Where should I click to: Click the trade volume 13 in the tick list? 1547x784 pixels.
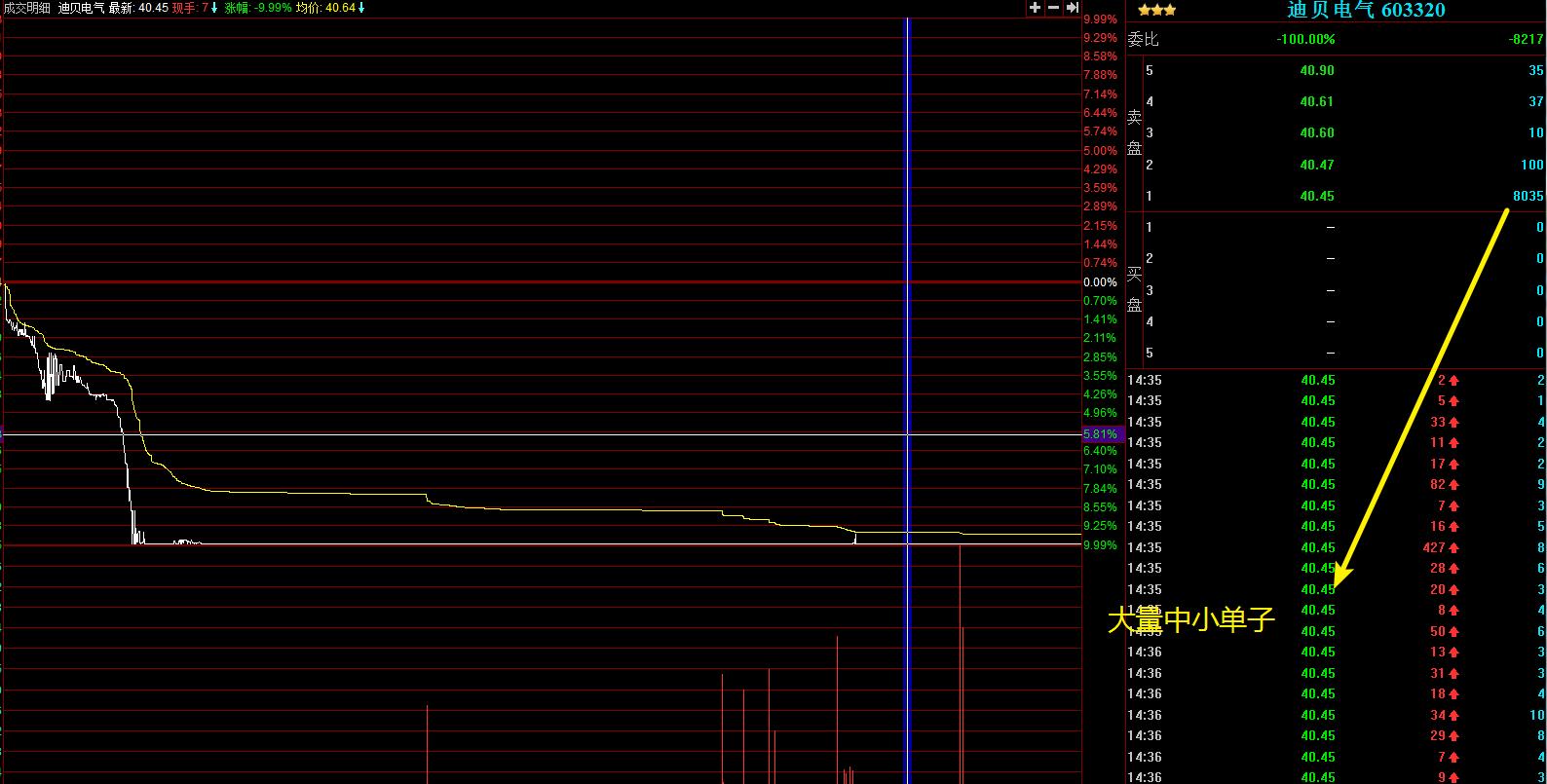point(1438,653)
